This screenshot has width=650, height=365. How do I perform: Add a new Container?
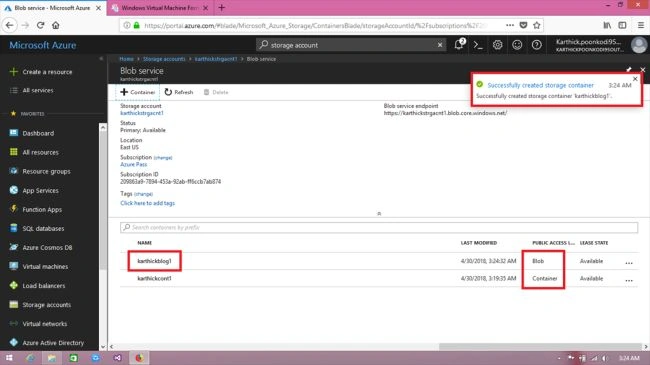coord(138,92)
